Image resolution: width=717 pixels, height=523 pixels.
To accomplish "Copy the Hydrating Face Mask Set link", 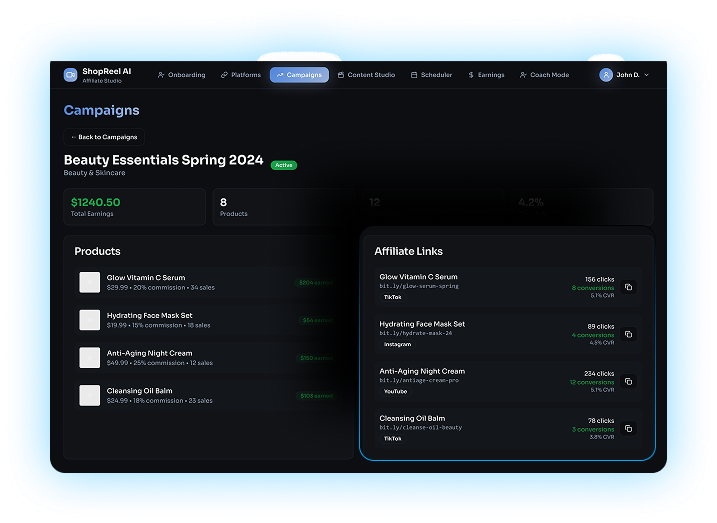I will [x=628, y=334].
